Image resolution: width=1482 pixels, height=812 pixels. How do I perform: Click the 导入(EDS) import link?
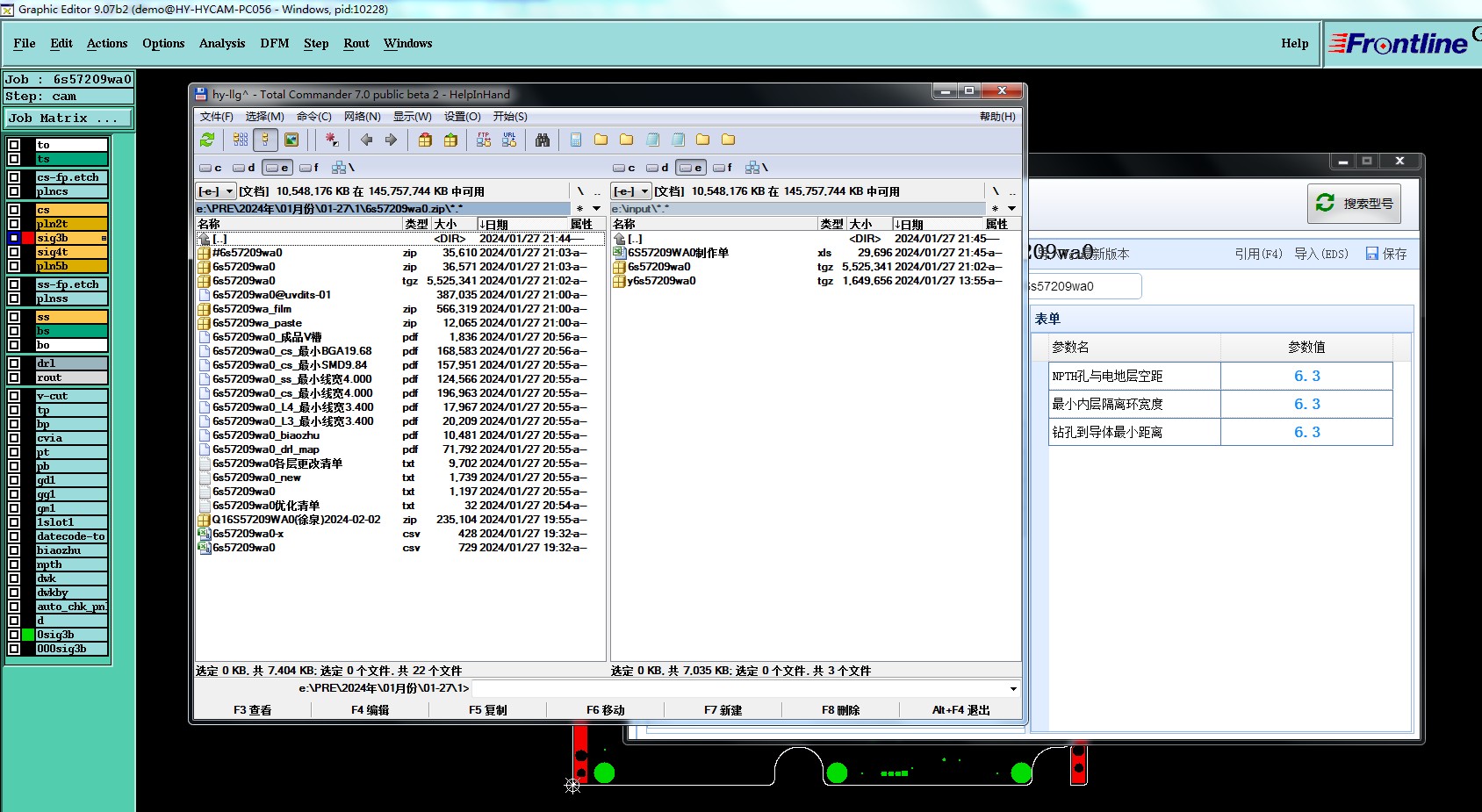coord(1321,254)
